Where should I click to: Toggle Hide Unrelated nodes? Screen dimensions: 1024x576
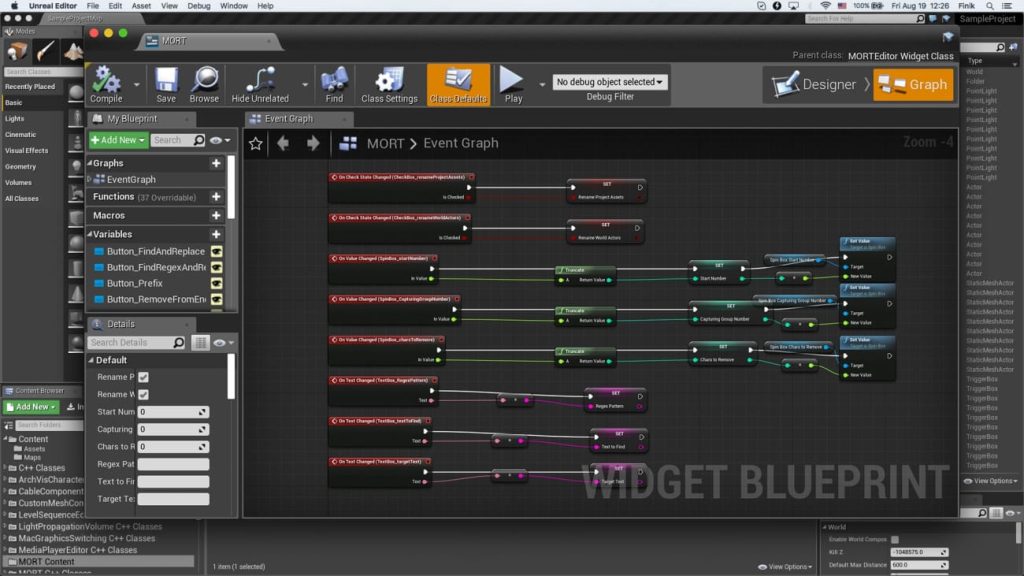(260, 85)
